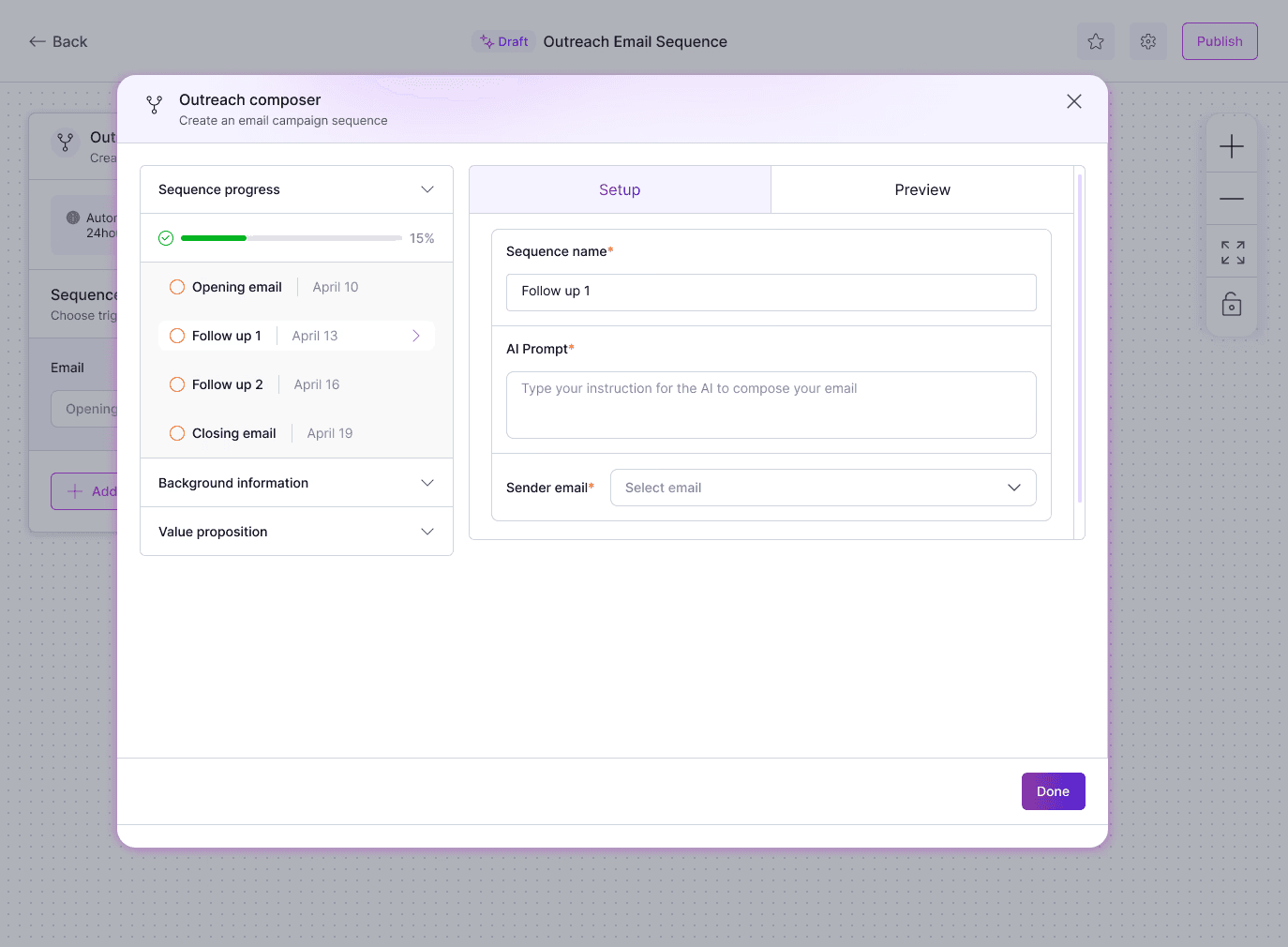Open settings gear icon in header

1148,41
